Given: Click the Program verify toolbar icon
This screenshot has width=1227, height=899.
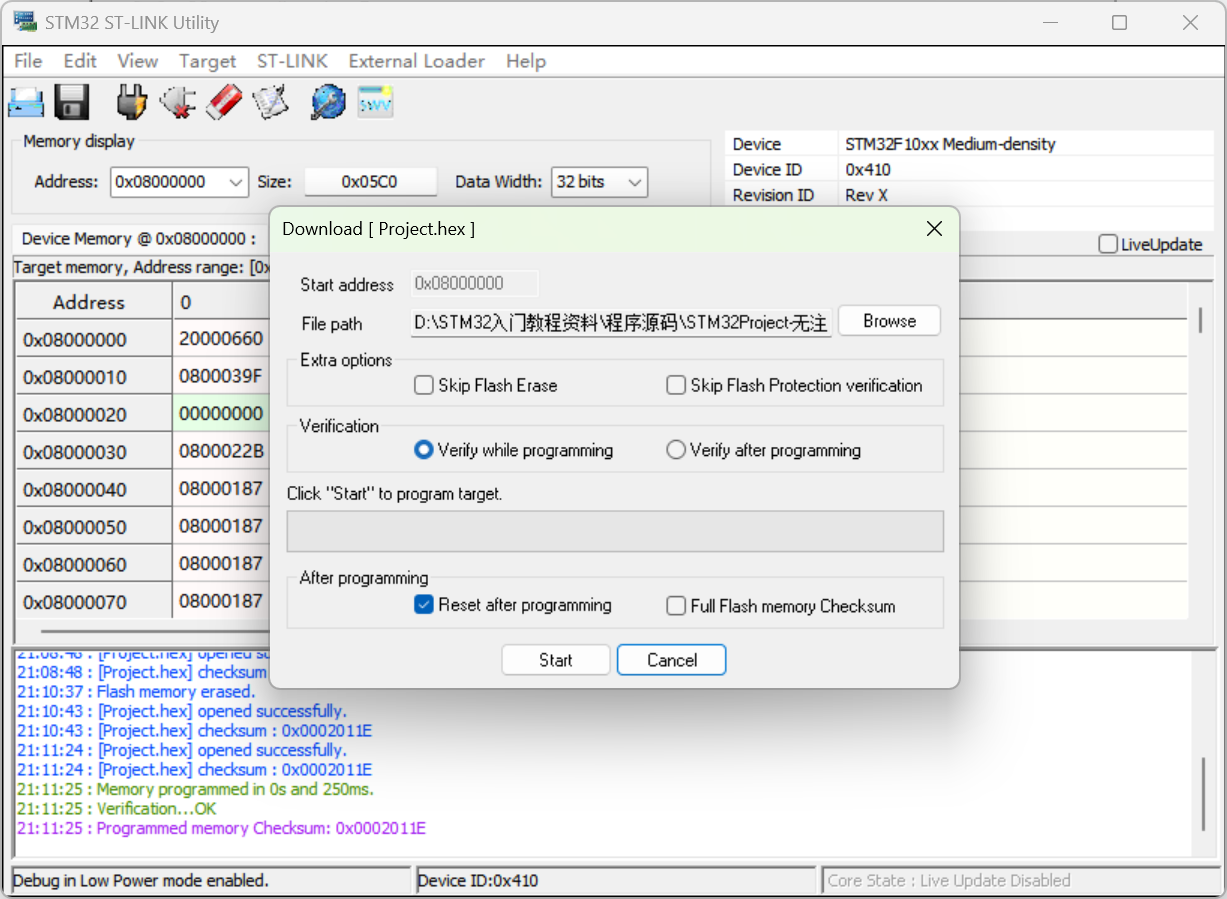Looking at the screenshot, I should (x=270, y=101).
